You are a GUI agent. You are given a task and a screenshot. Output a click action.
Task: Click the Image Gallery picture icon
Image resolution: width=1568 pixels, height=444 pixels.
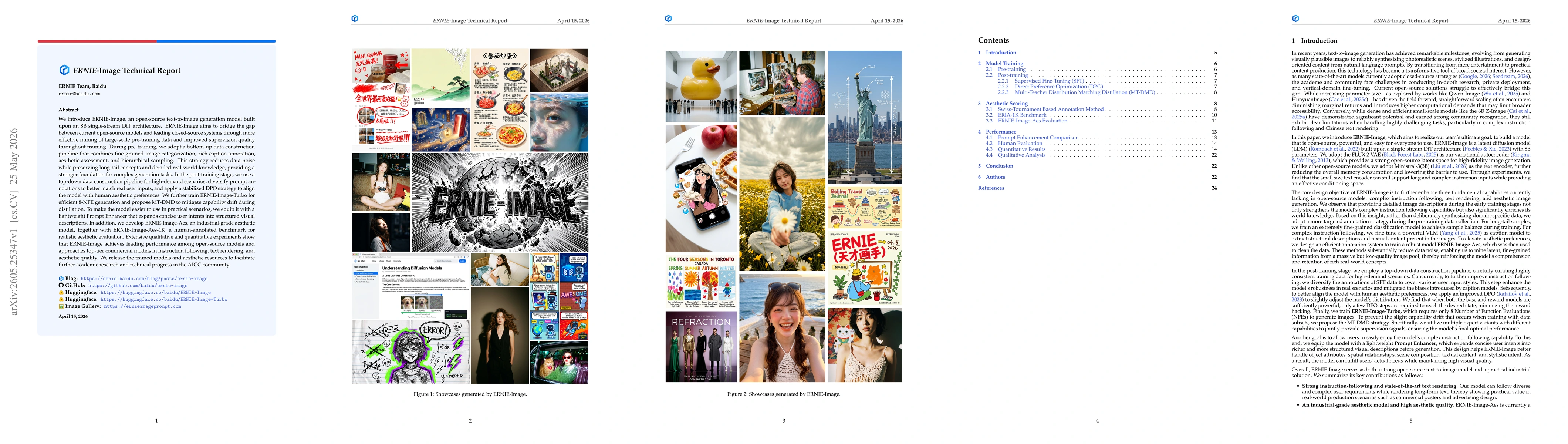[x=61, y=306]
